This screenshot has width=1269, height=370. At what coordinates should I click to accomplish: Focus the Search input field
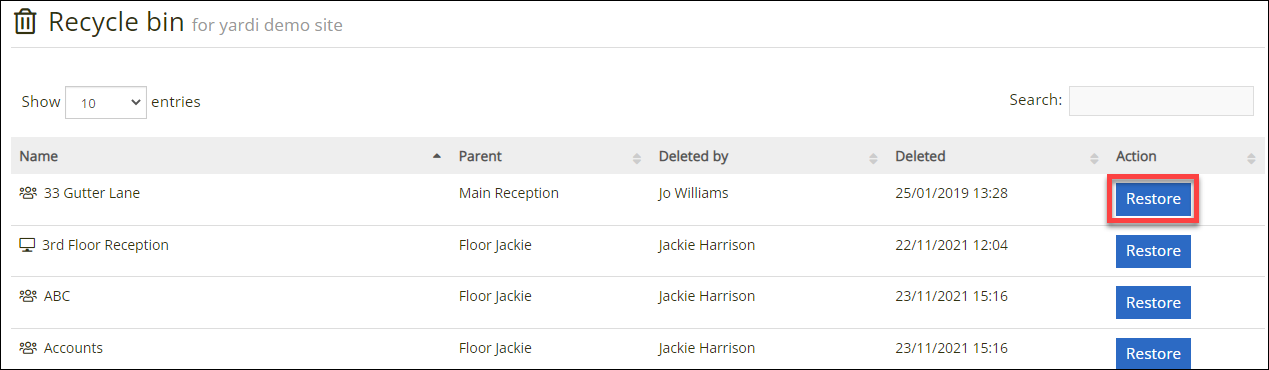pyautogui.click(x=1161, y=101)
